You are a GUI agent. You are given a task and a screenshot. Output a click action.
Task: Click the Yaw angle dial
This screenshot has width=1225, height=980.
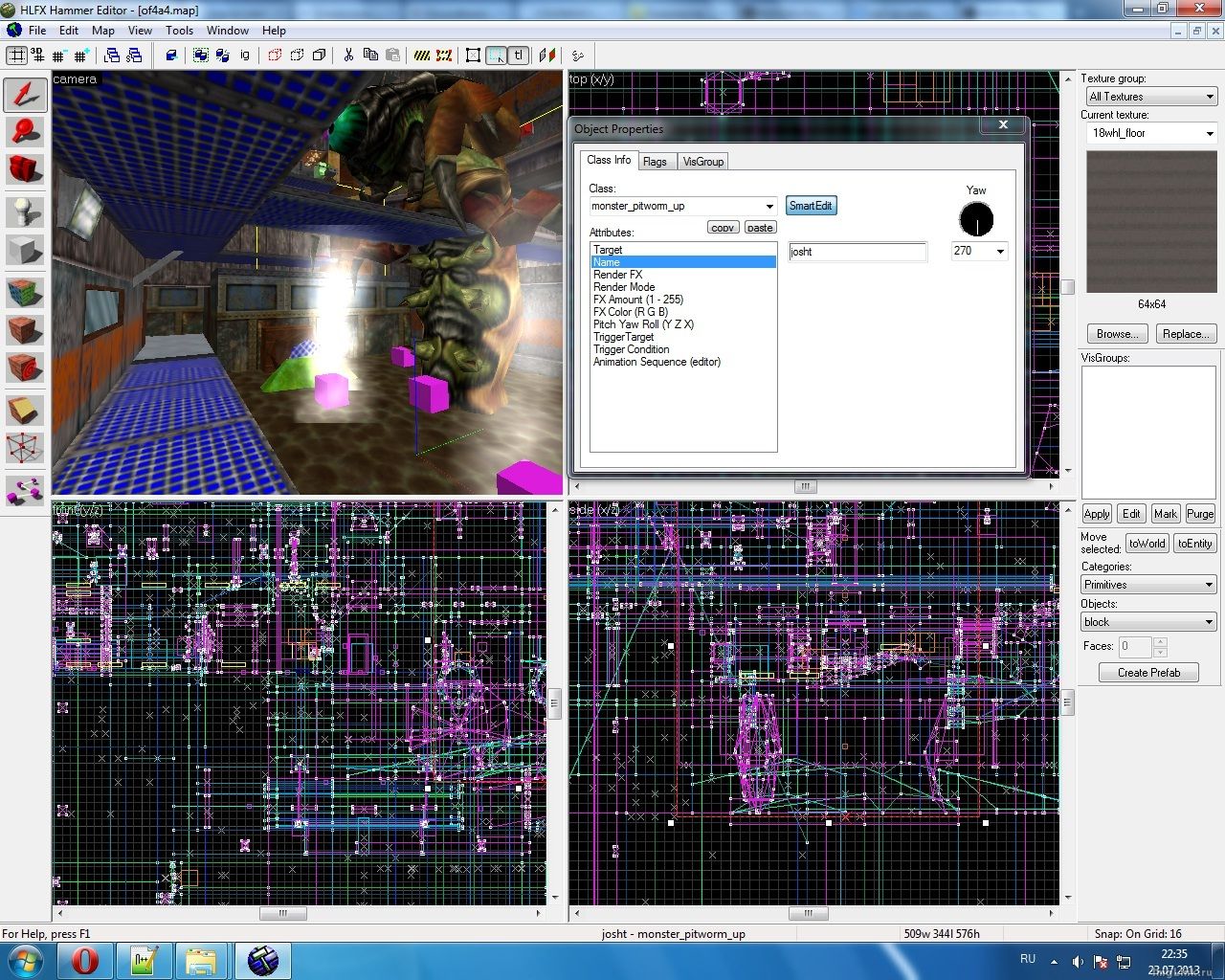pos(976,220)
